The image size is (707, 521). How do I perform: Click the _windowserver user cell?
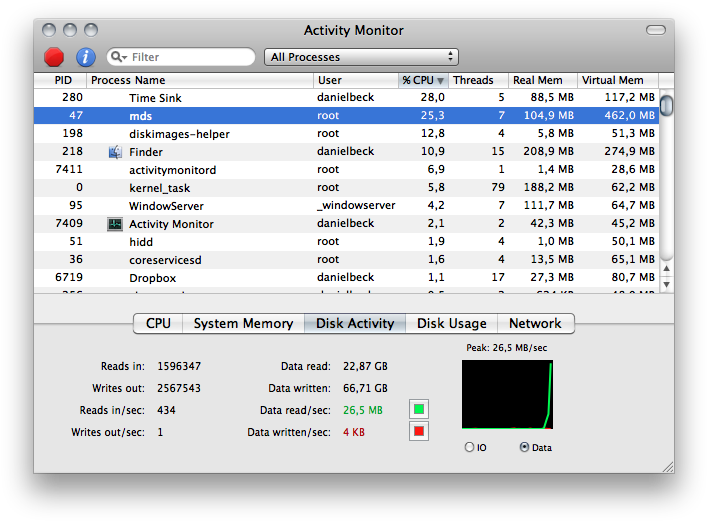click(x=356, y=205)
